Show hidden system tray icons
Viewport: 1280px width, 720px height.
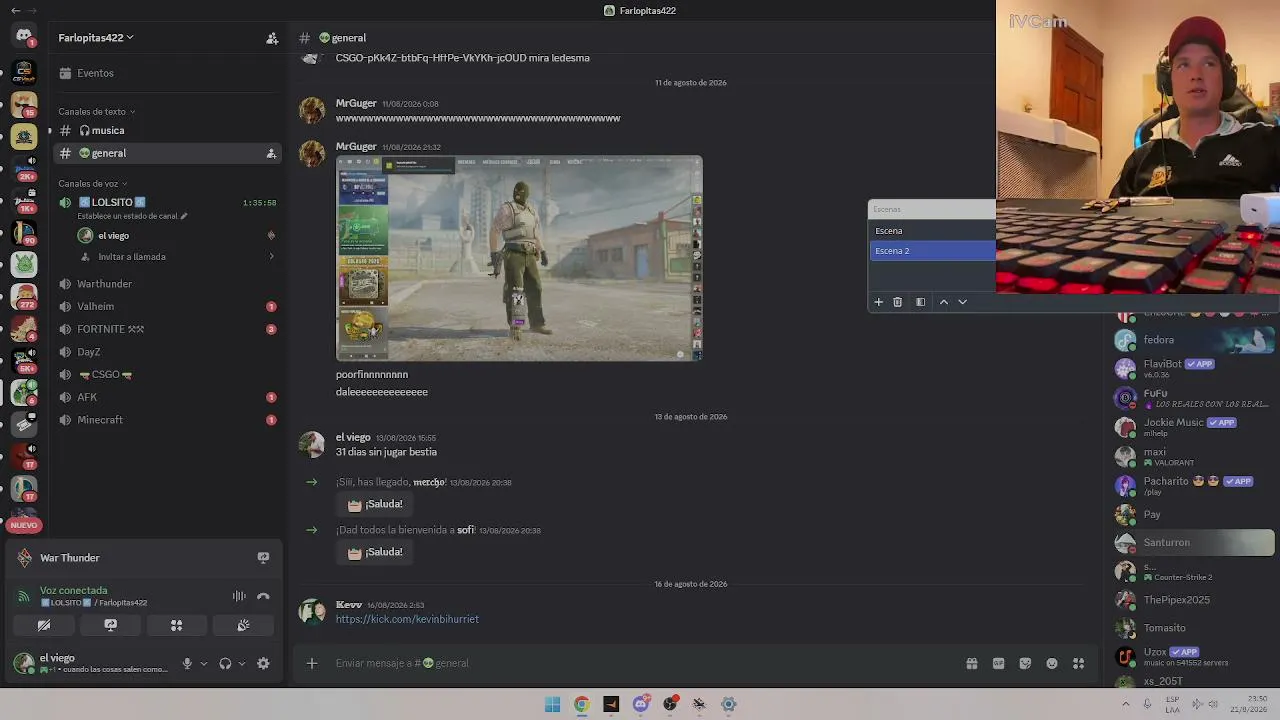(1126, 704)
